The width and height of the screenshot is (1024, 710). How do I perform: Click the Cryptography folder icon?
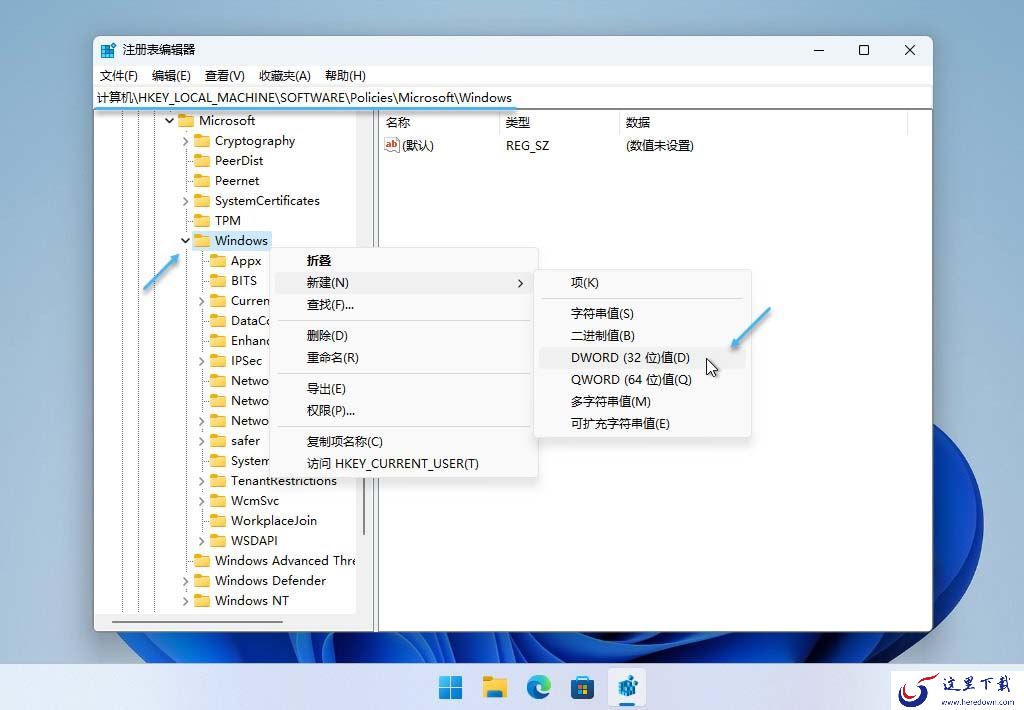[x=202, y=140]
